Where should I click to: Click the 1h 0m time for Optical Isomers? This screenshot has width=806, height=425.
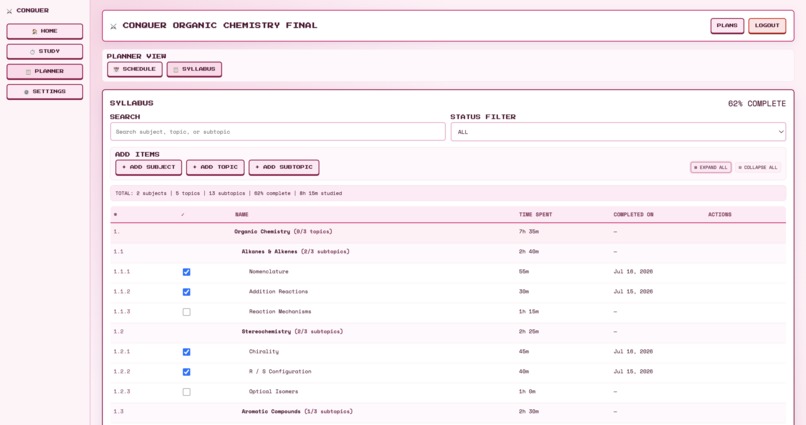tap(527, 392)
